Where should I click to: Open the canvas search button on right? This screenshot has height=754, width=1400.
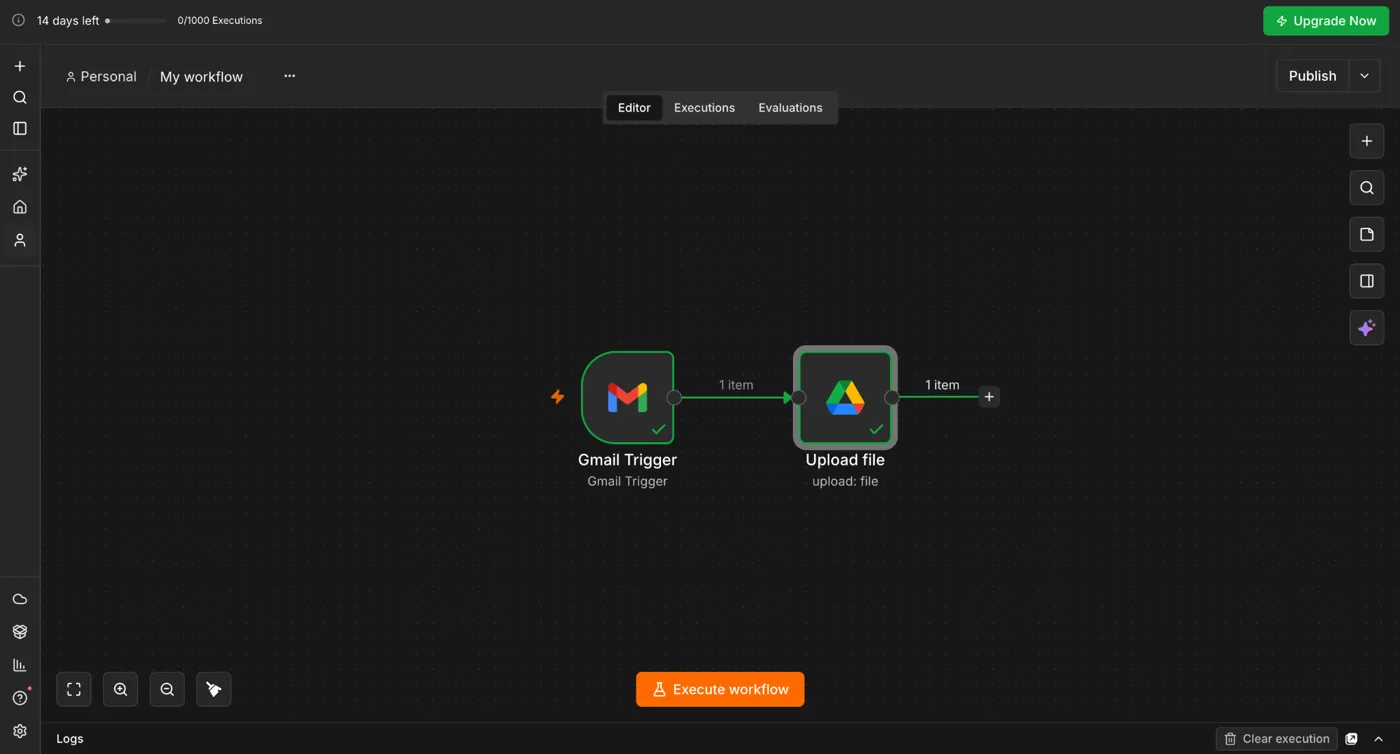click(x=1366, y=188)
